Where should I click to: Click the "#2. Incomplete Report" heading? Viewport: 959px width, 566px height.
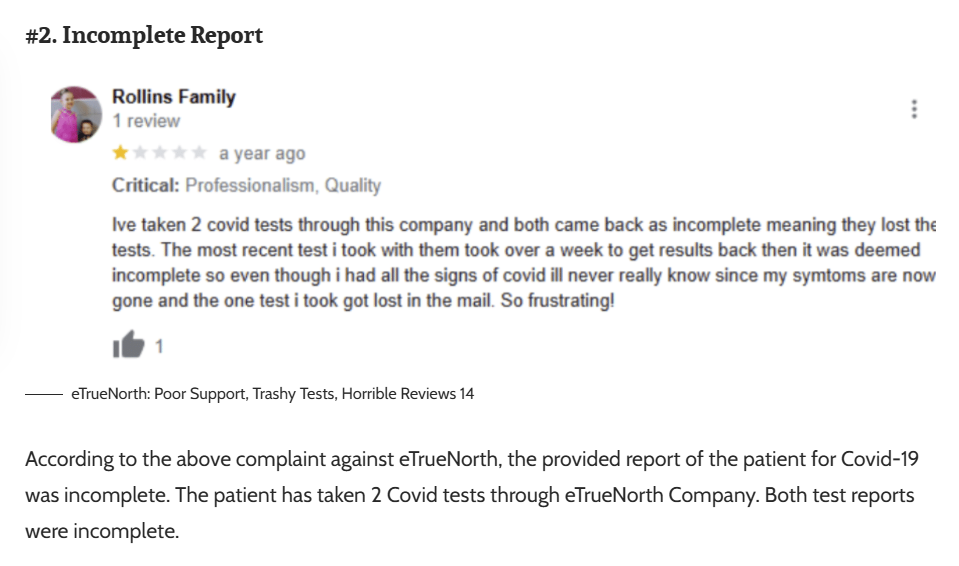tap(144, 36)
